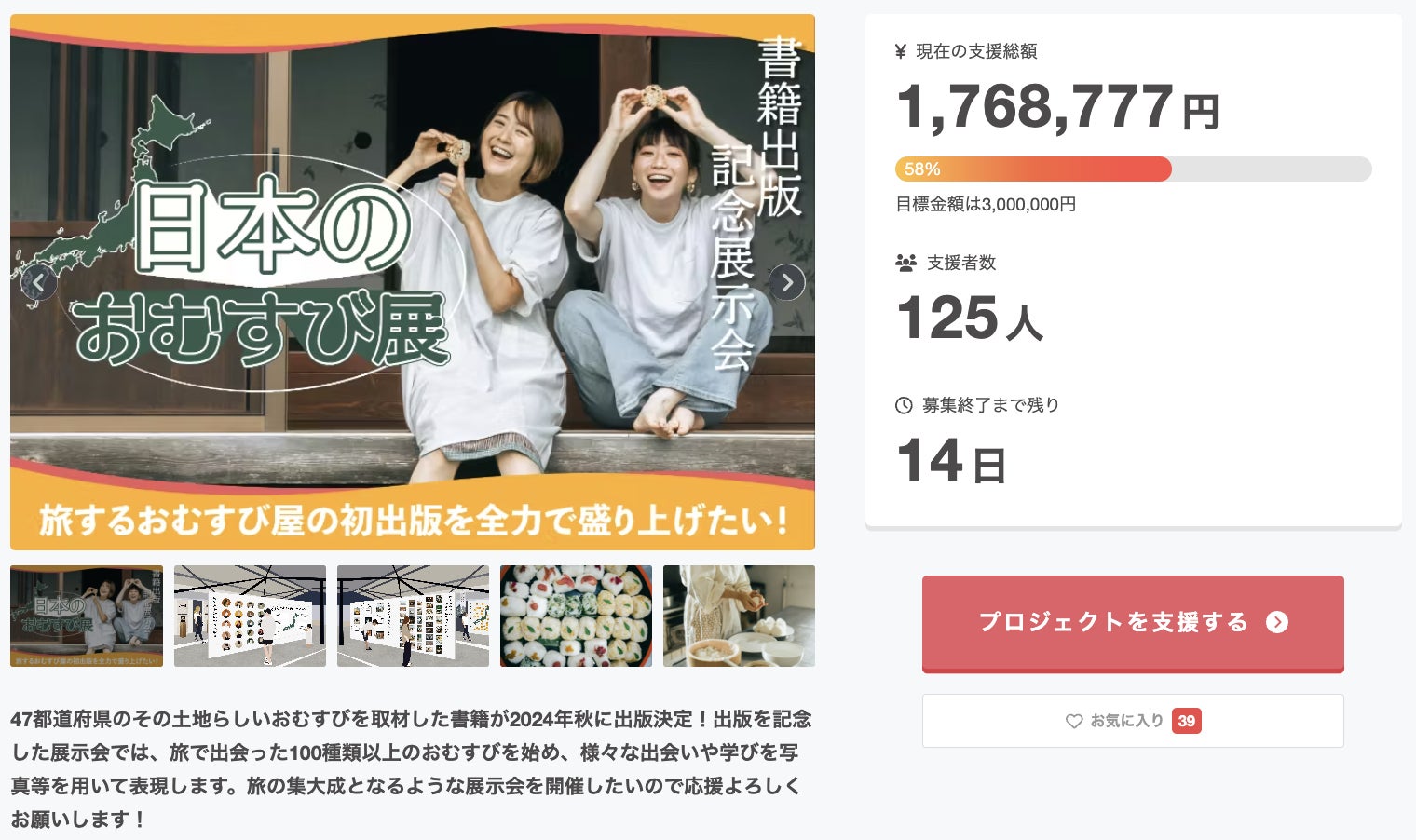Click the red 39 favorites count badge

pos(1186,721)
